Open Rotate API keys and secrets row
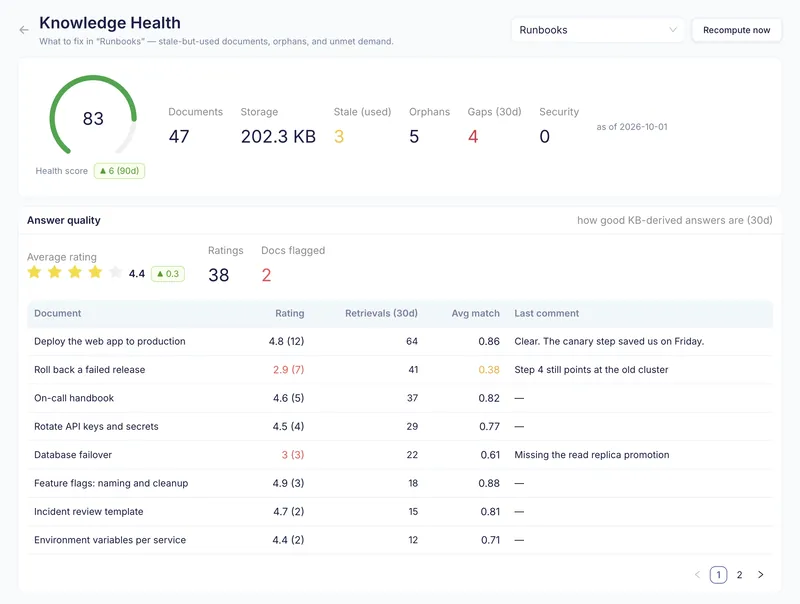Image resolution: width=800 pixels, height=604 pixels. point(400,426)
